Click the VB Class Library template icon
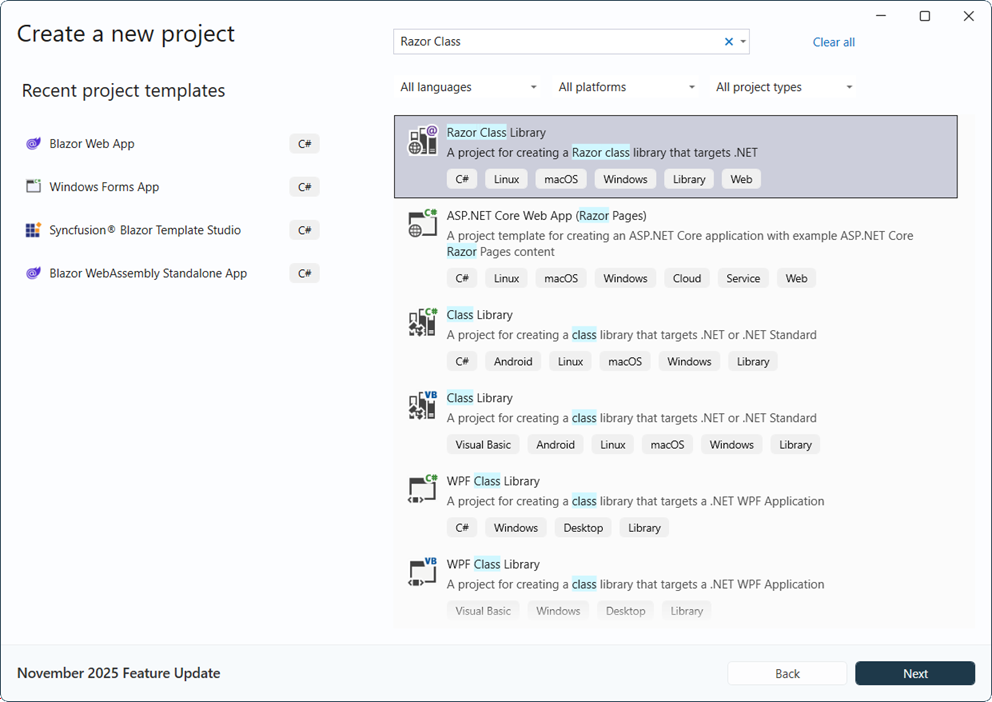The height and width of the screenshot is (702, 992). (423, 406)
